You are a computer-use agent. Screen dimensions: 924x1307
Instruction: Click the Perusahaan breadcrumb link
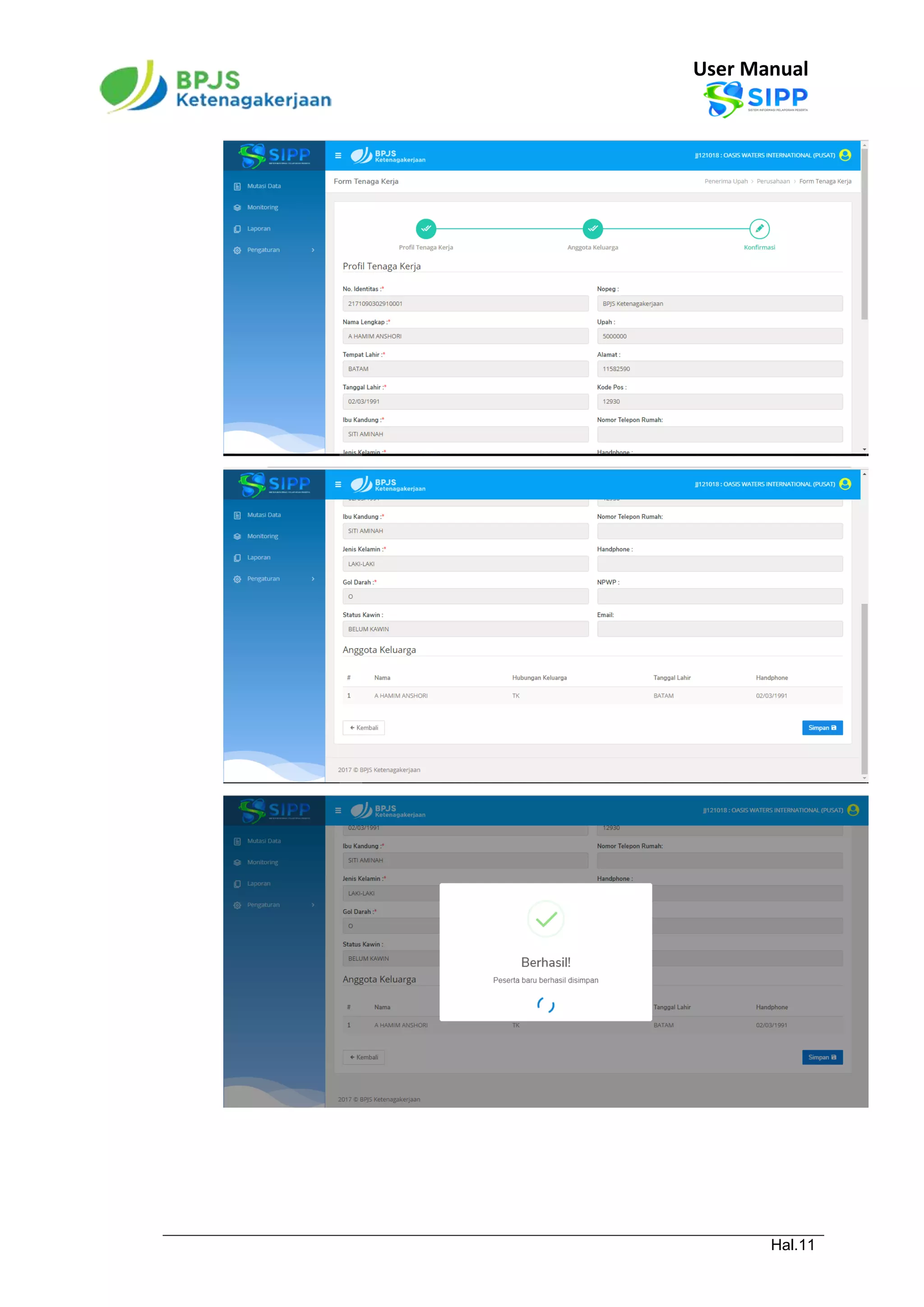tap(773, 181)
